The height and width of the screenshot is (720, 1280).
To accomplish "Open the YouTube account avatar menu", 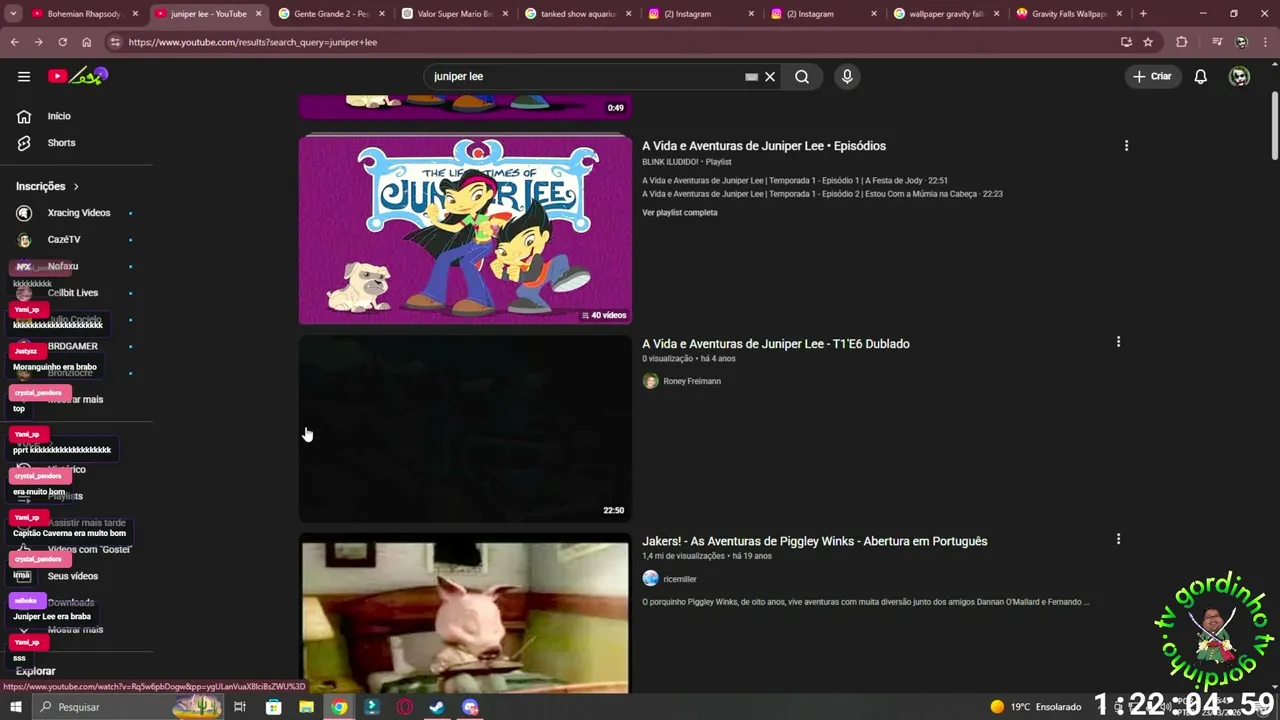I will pyautogui.click(x=1239, y=76).
